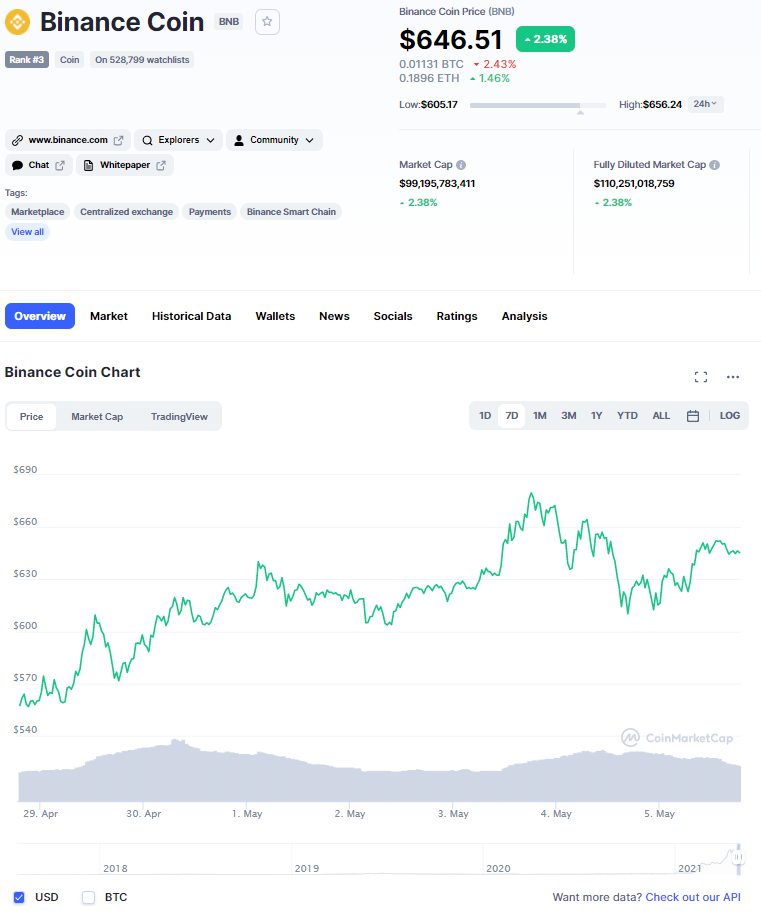Click the Market Cap info tooltip icon
Viewport: 761px width, 911px height.
(459, 164)
